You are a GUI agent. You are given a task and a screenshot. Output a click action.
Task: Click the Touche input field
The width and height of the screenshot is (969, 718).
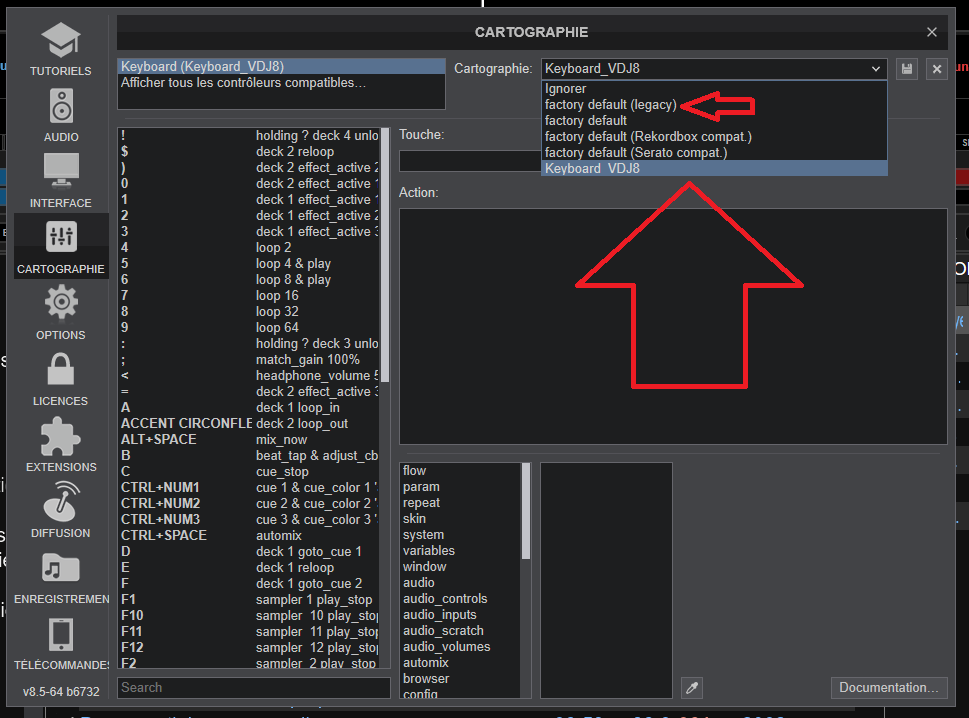pos(470,161)
